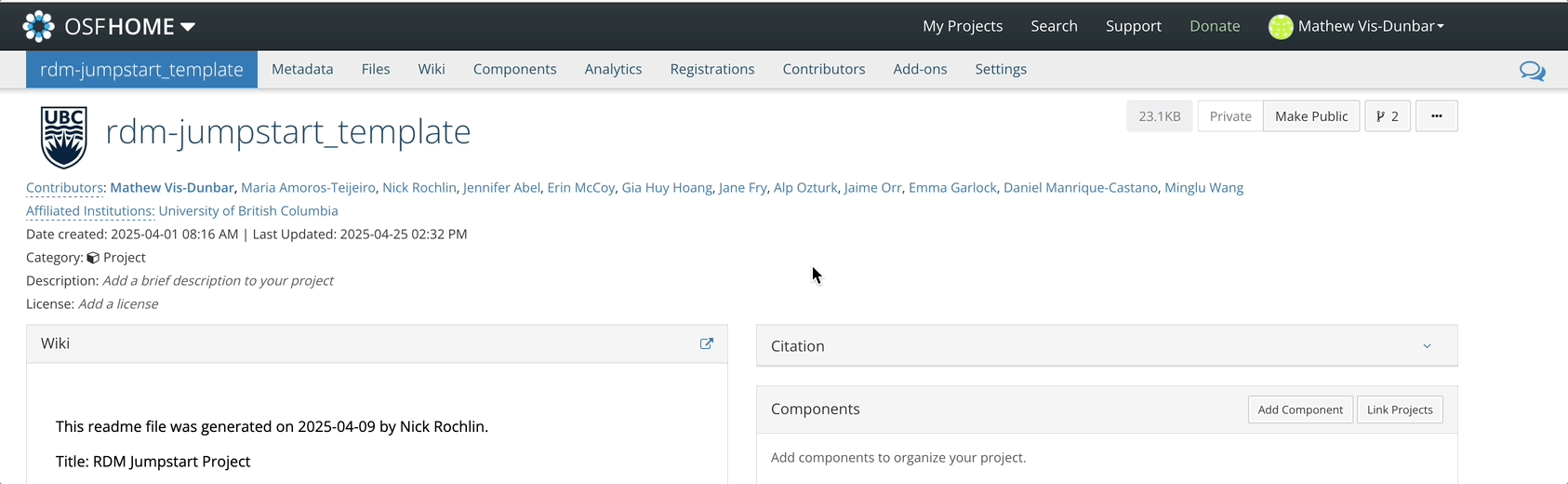The height and width of the screenshot is (484, 1568).
Task: Click the OSF flower logo icon
Action: tap(38, 26)
